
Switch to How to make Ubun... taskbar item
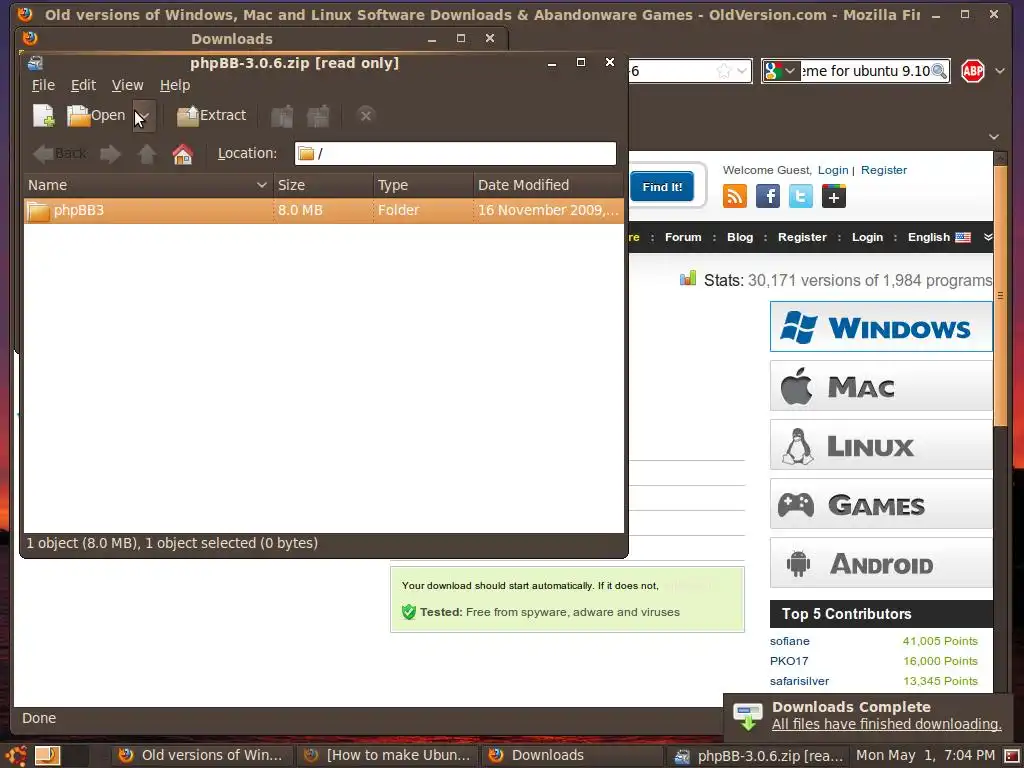click(x=388, y=756)
